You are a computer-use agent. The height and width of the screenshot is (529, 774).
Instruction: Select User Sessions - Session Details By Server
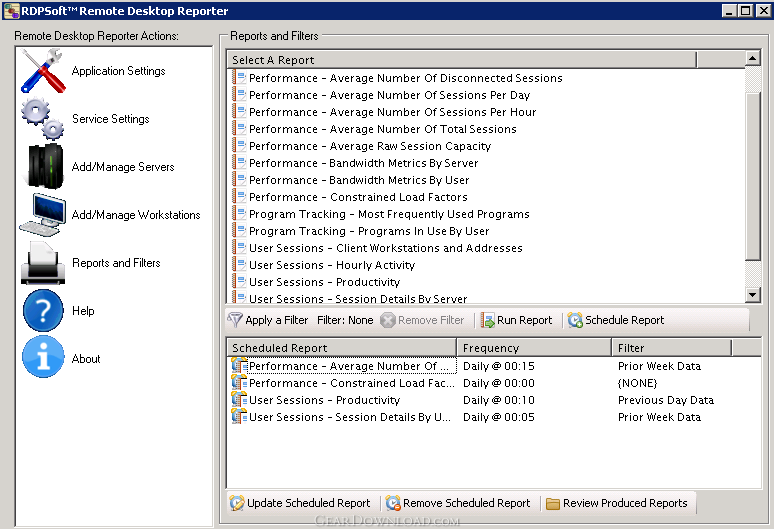[358, 298]
